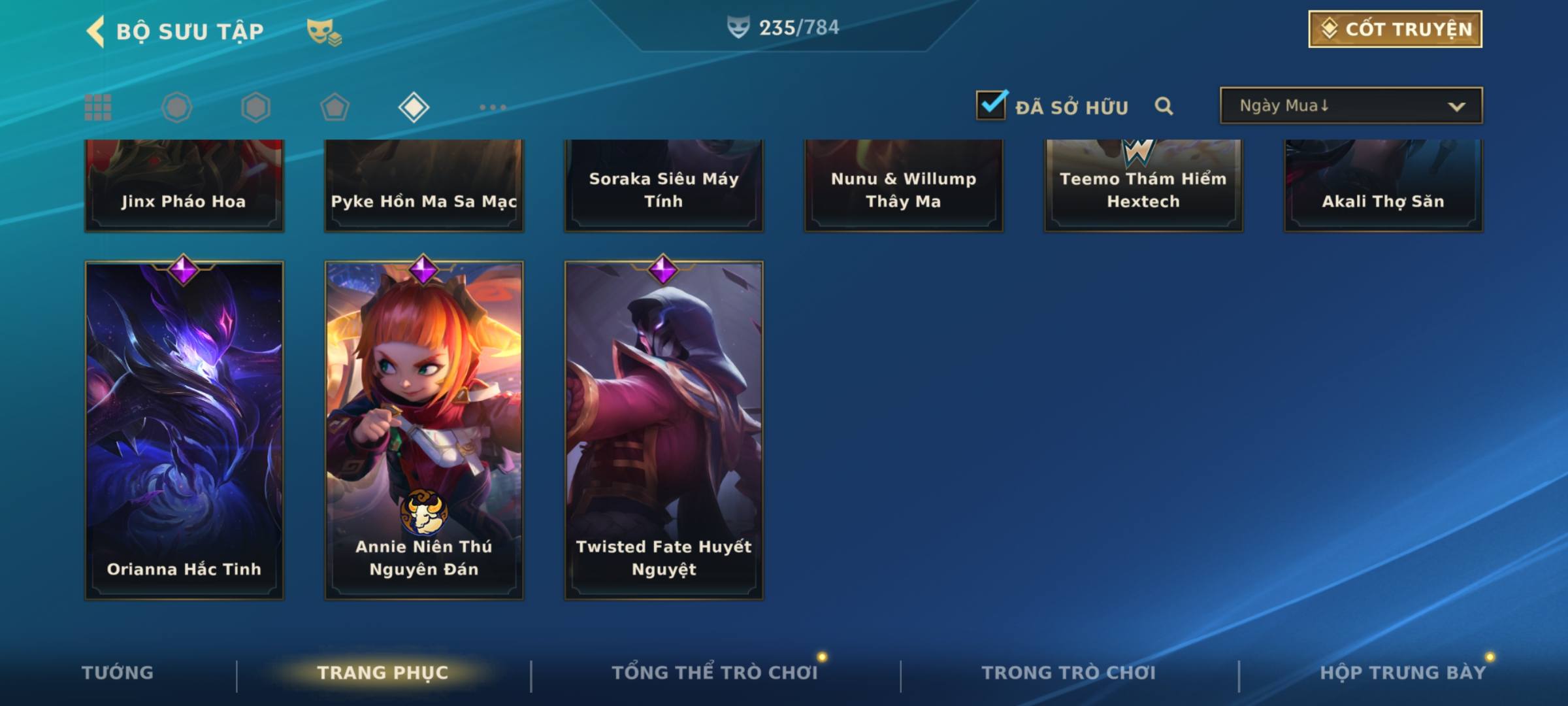Switch to the Tướng tab
Screen dimensions: 1568x706
pos(118,673)
